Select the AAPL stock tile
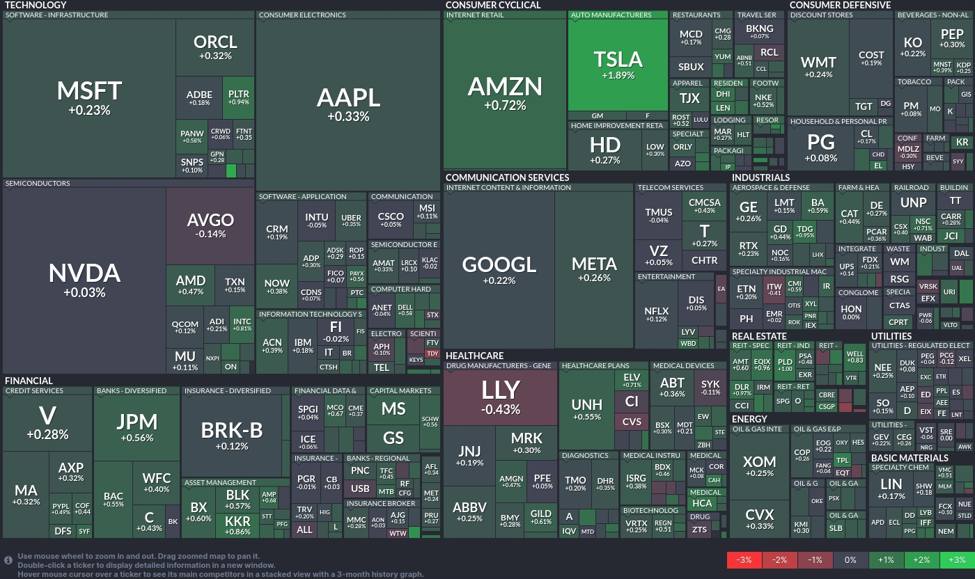Viewport: 975px width, 579px height. (x=348, y=102)
